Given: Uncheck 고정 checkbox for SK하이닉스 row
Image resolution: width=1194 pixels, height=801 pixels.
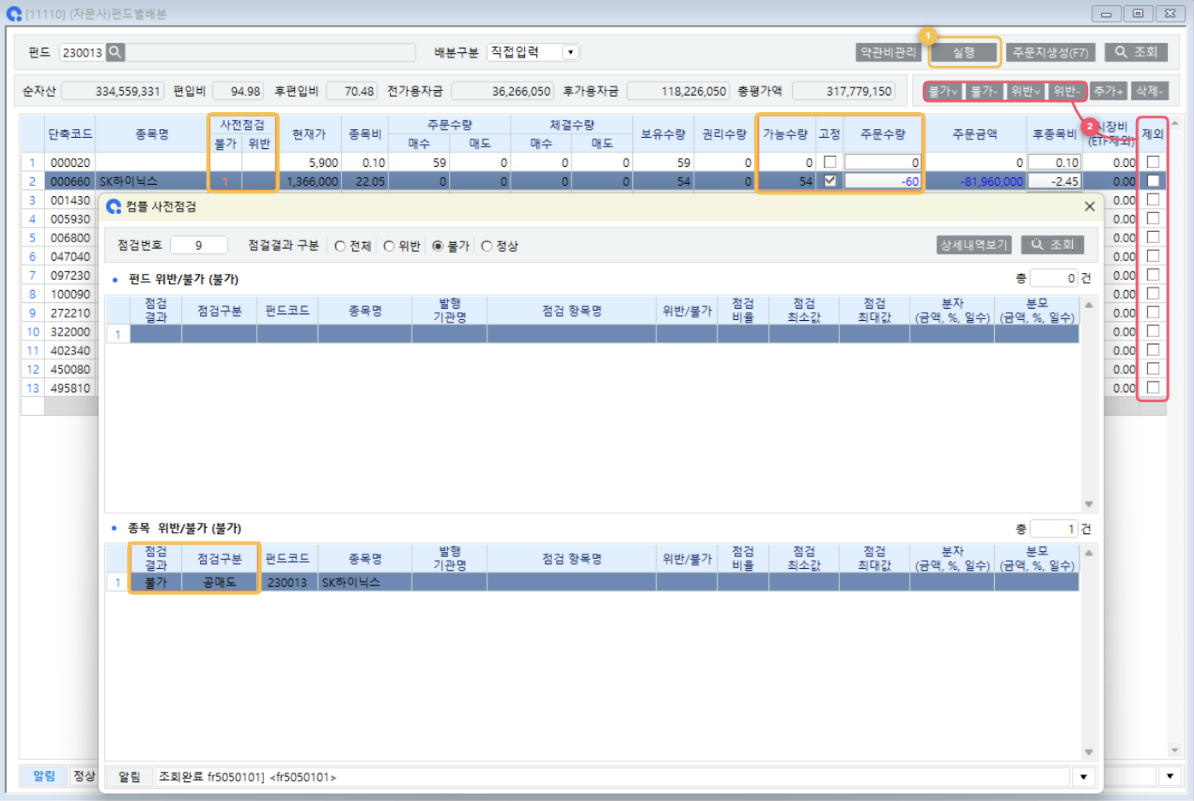Looking at the screenshot, I should point(830,181).
